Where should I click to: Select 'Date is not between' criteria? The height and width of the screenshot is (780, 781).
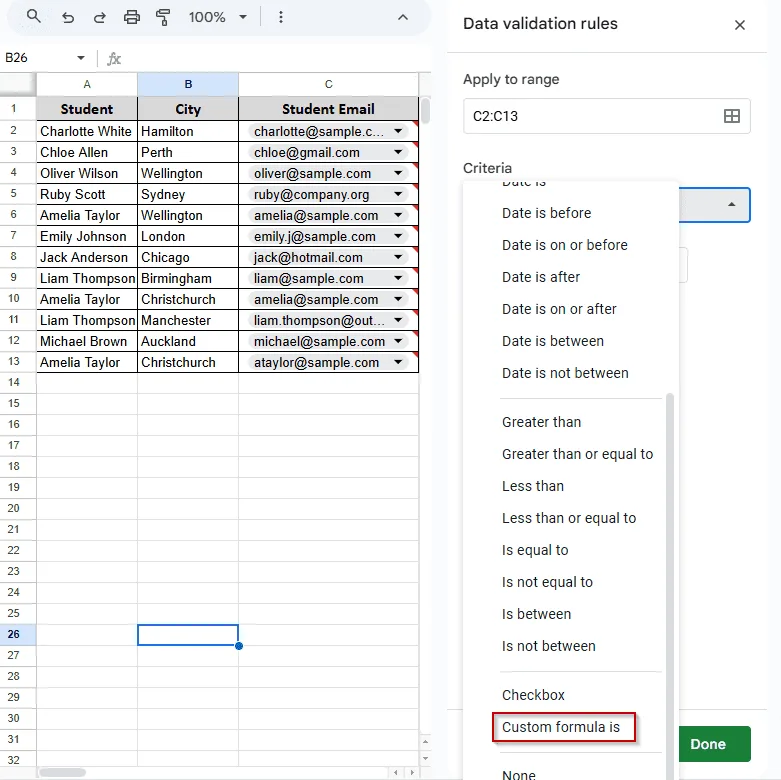565,373
